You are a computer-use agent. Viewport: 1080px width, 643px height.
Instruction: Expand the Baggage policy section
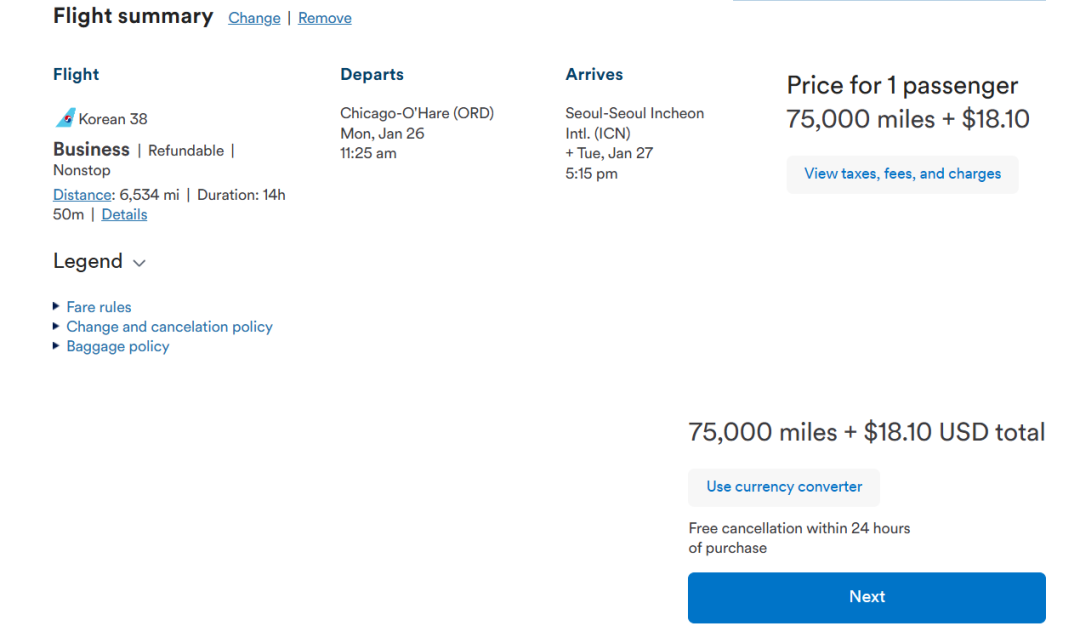(x=117, y=346)
